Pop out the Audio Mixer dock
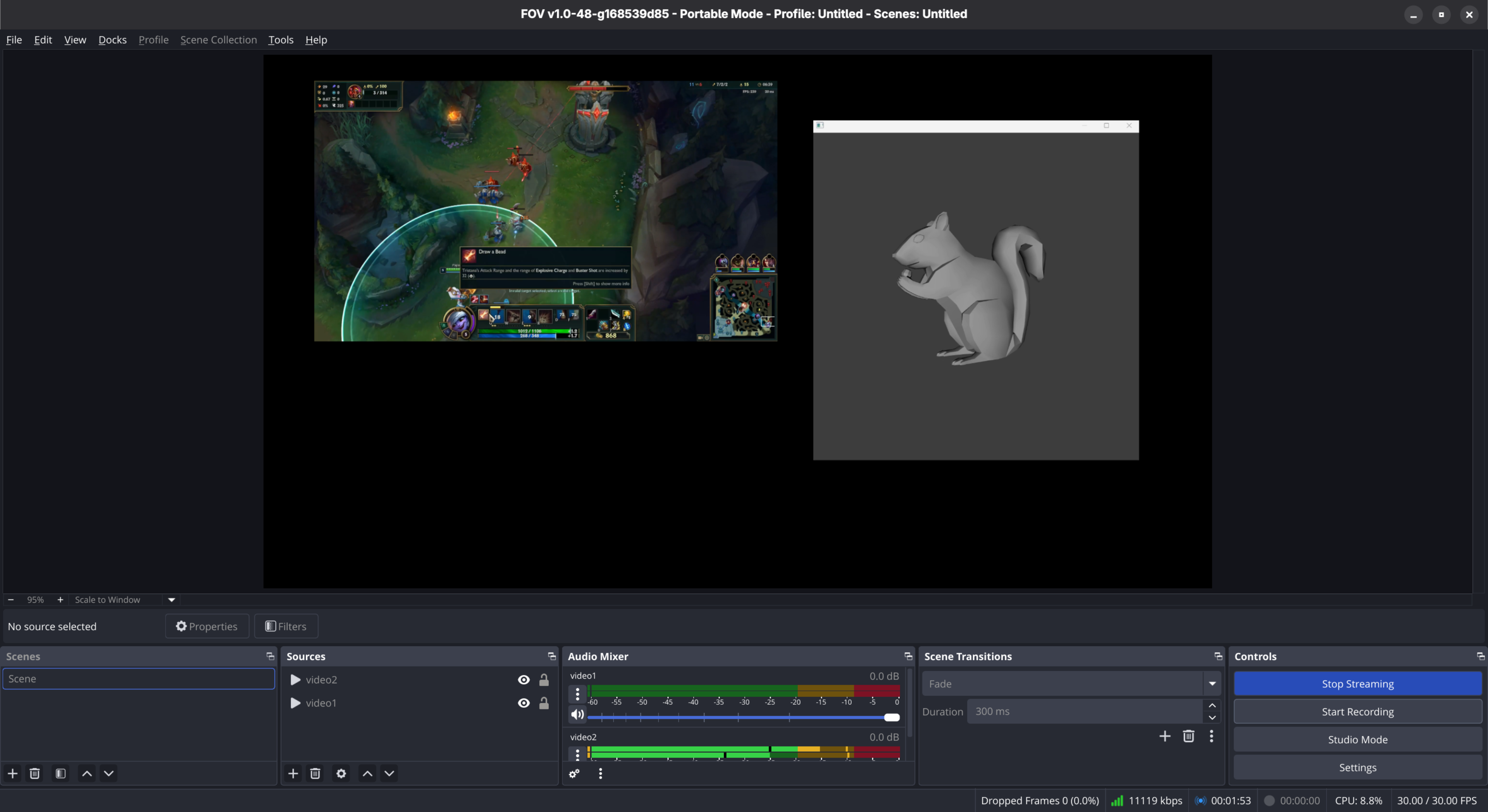 pos(908,656)
